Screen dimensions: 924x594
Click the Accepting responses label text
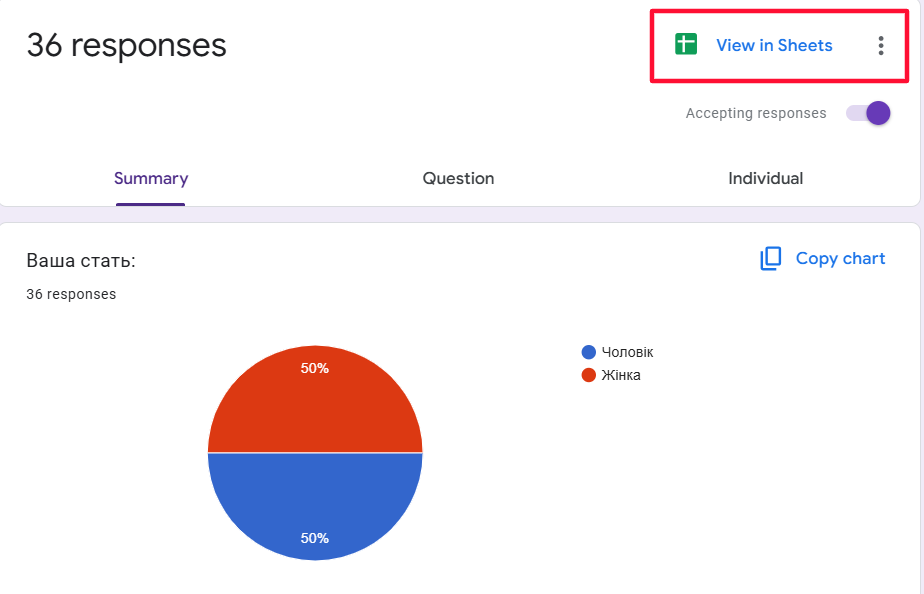[x=756, y=113]
